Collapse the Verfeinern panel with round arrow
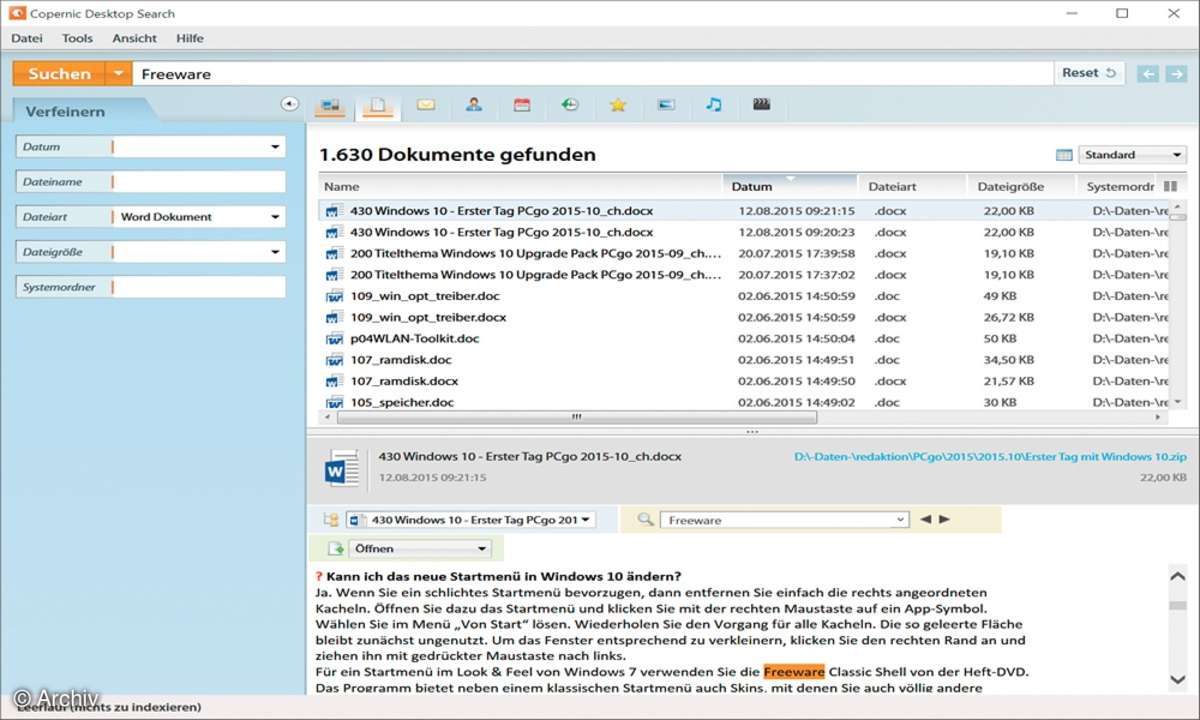Screen dimensions: 1200x720 click(x=290, y=103)
